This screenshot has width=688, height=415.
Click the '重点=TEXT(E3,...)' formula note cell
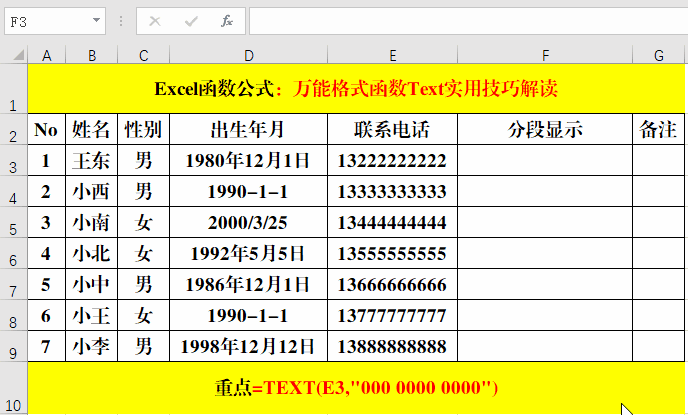(356, 388)
